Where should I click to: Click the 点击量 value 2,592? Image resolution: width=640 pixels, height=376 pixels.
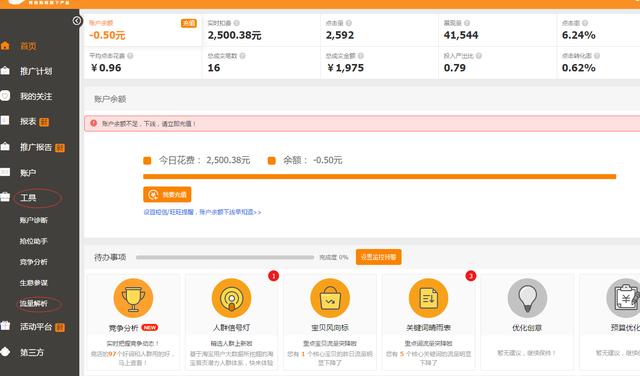pyautogui.click(x=340, y=35)
